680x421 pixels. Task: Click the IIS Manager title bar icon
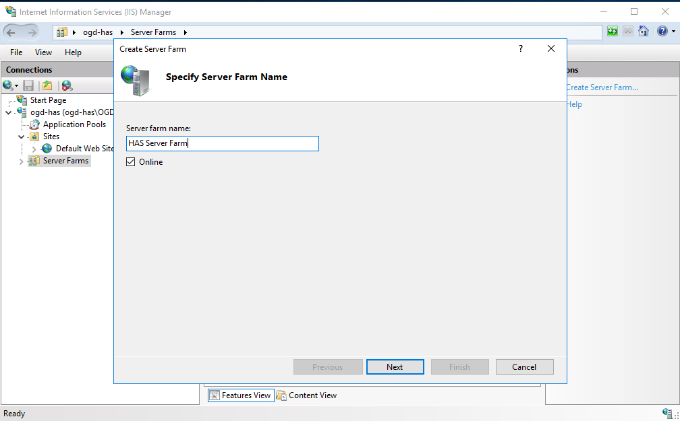[10, 11]
